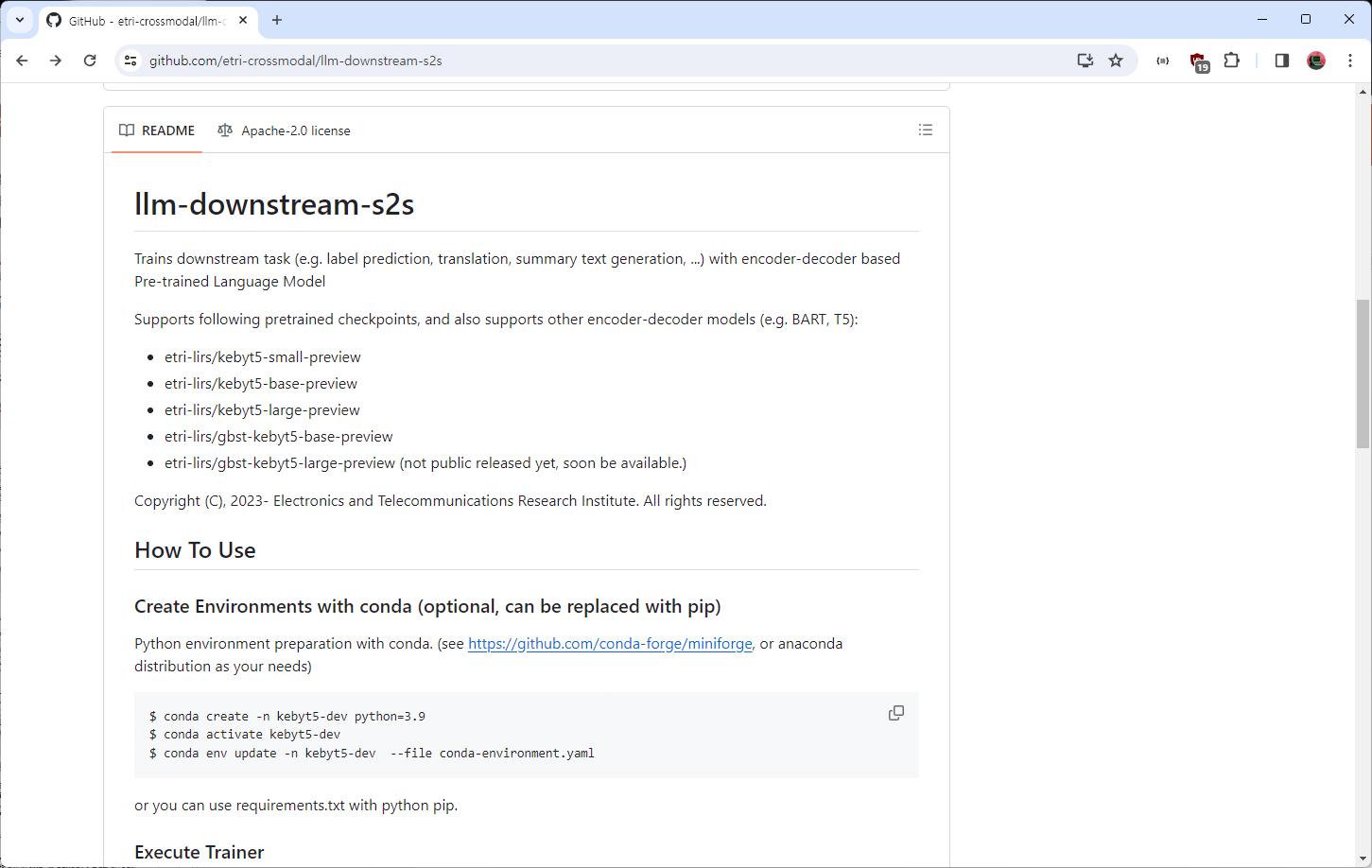Bookmark this page with star icon
Screen dimensions: 1372x868
pos(1116,61)
